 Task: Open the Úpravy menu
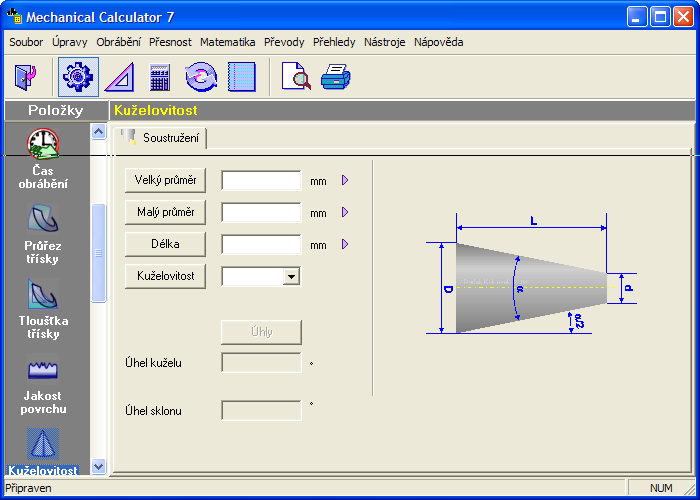coord(70,42)
